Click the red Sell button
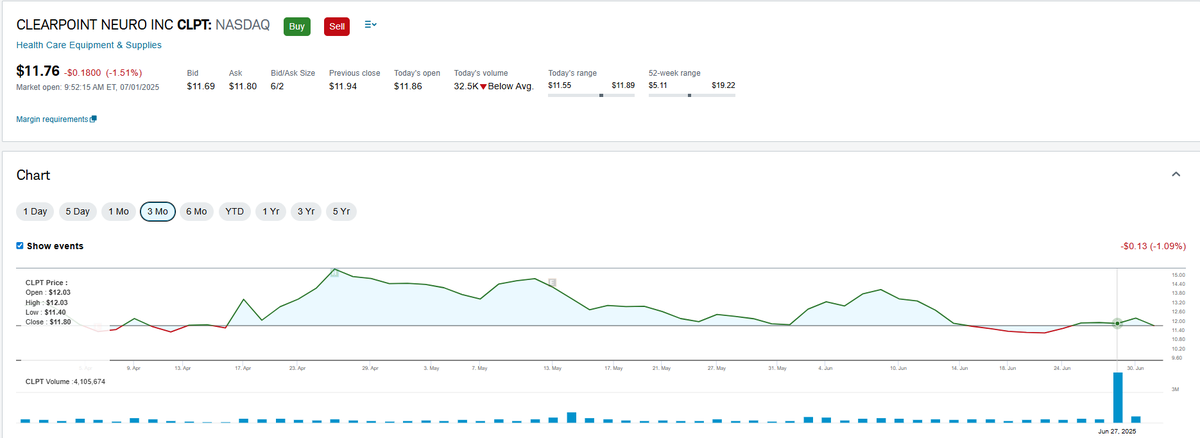1200x438 pixels. click(336, 26)
